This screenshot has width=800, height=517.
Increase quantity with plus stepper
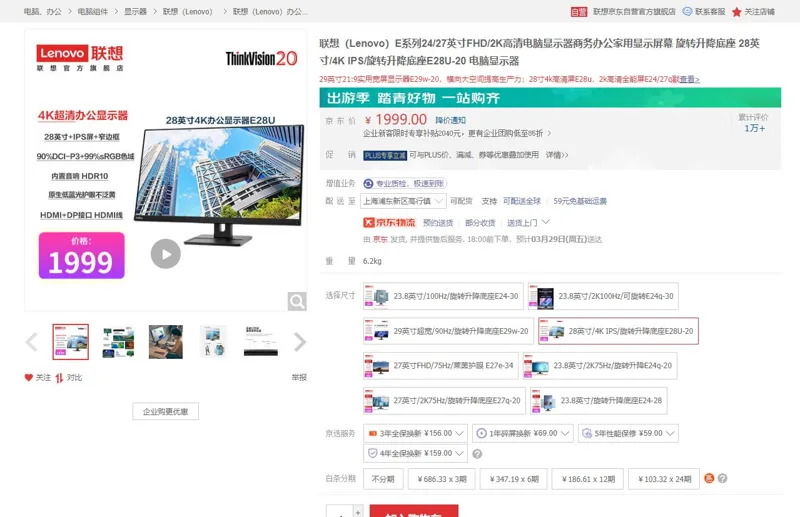click(x=358, y=511)
